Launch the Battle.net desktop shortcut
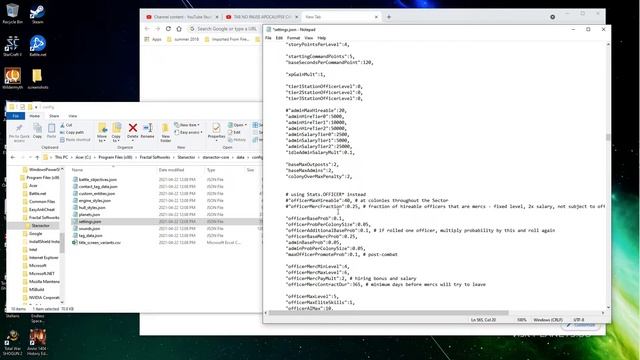 38,45
